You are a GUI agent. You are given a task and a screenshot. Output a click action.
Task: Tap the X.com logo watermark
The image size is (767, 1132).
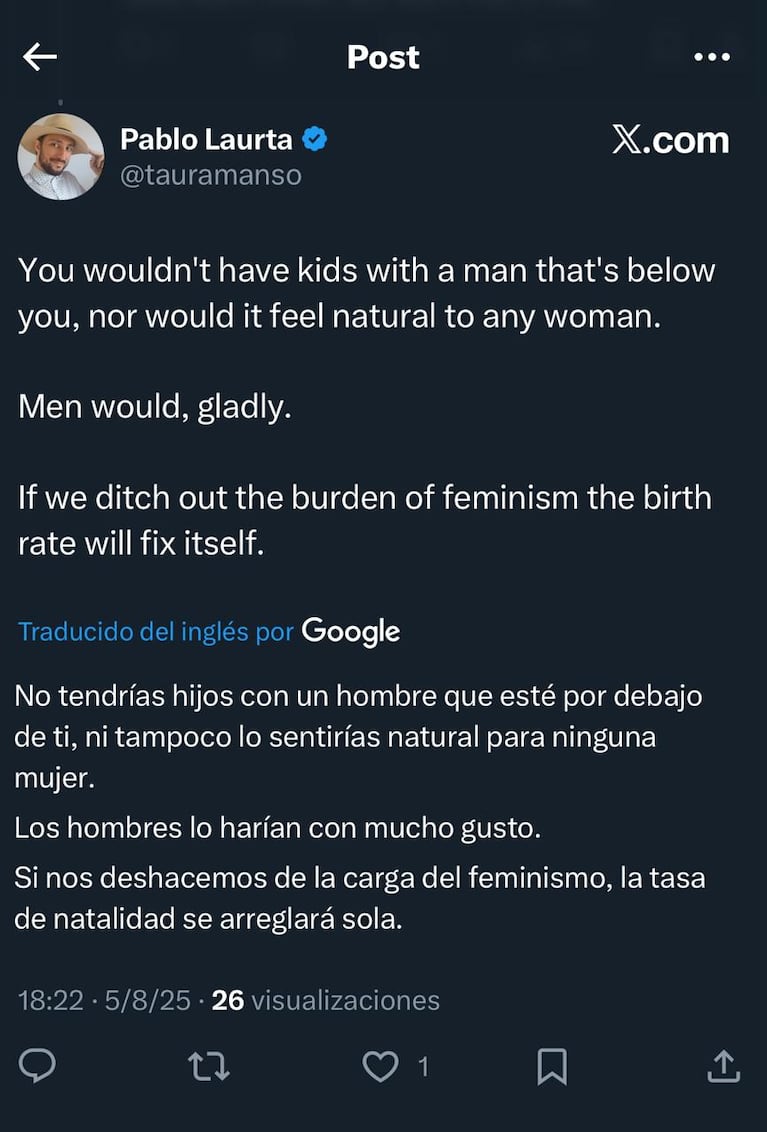pyautogui.click(x=670, y=141)
